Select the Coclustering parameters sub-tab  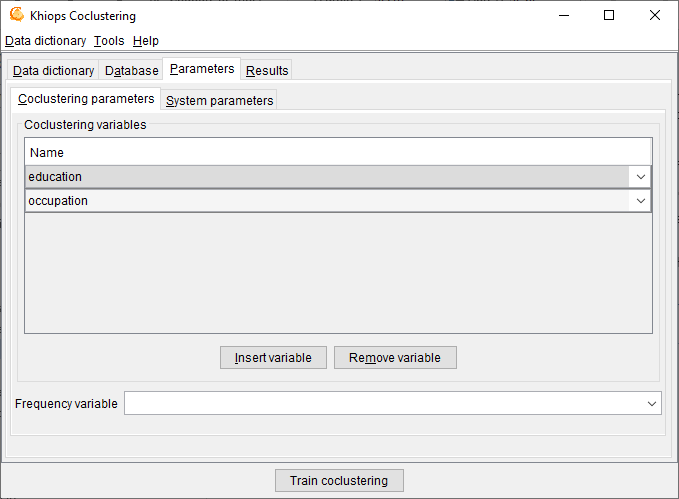click(x=86, y=99)
